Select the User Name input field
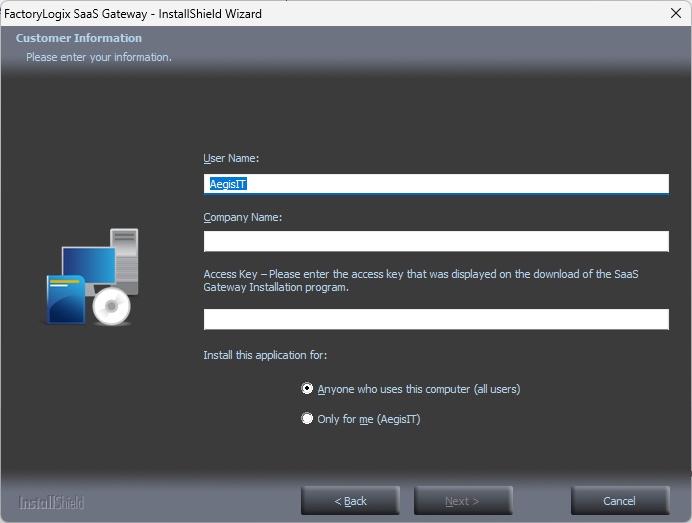The height and width of the screenshot is (523, 692). click(436, 184)
